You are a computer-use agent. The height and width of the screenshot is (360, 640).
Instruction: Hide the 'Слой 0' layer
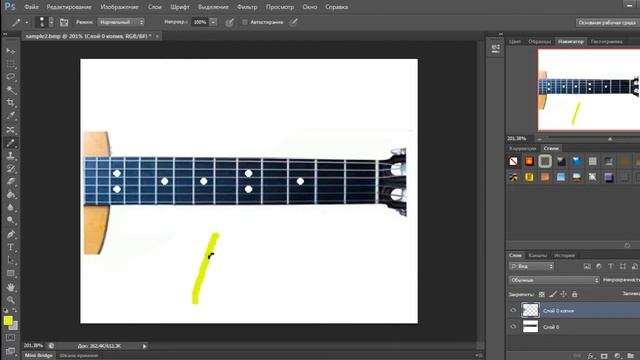pos(513,327)
